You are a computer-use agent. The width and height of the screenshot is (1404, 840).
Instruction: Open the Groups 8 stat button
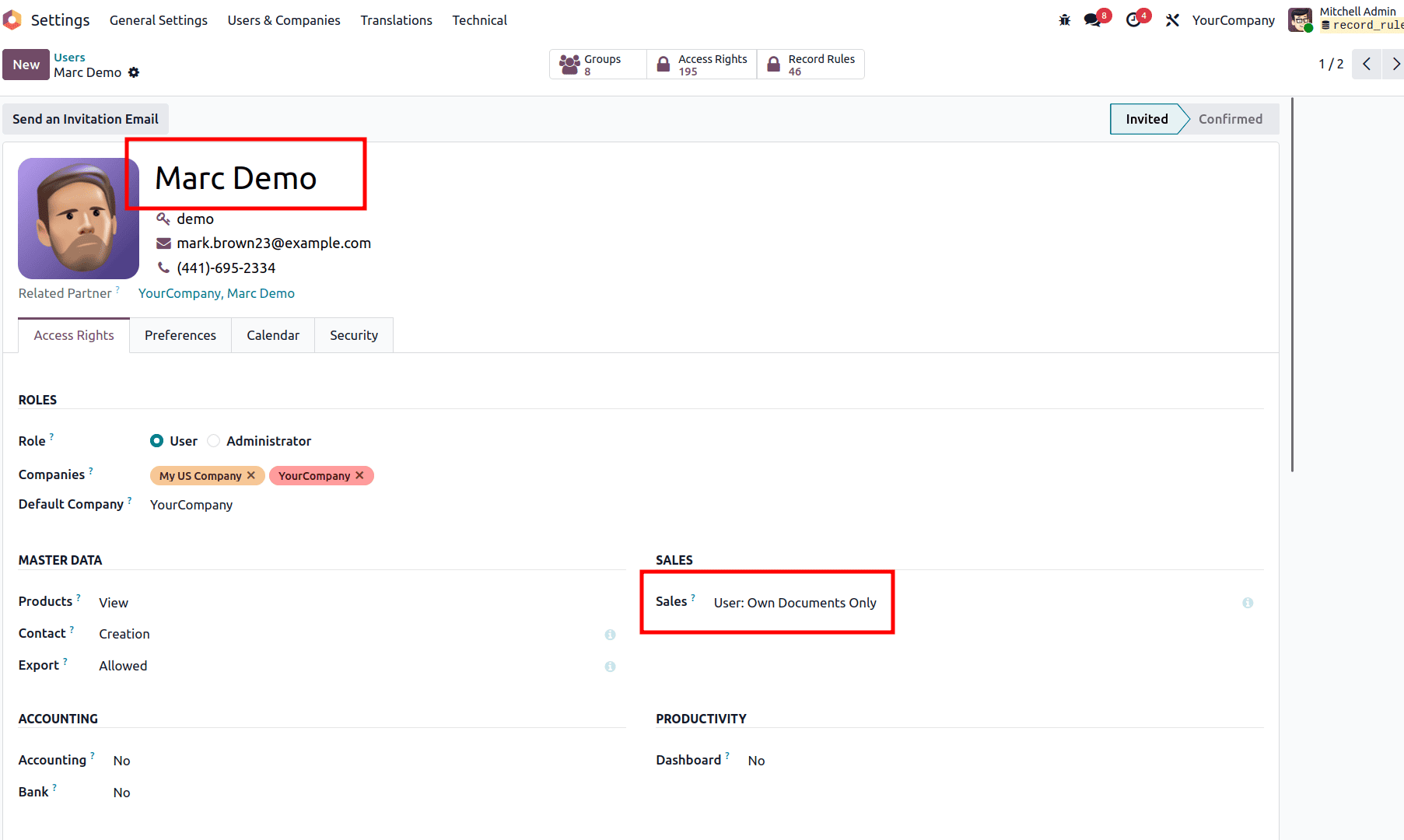tap(598, 65)
